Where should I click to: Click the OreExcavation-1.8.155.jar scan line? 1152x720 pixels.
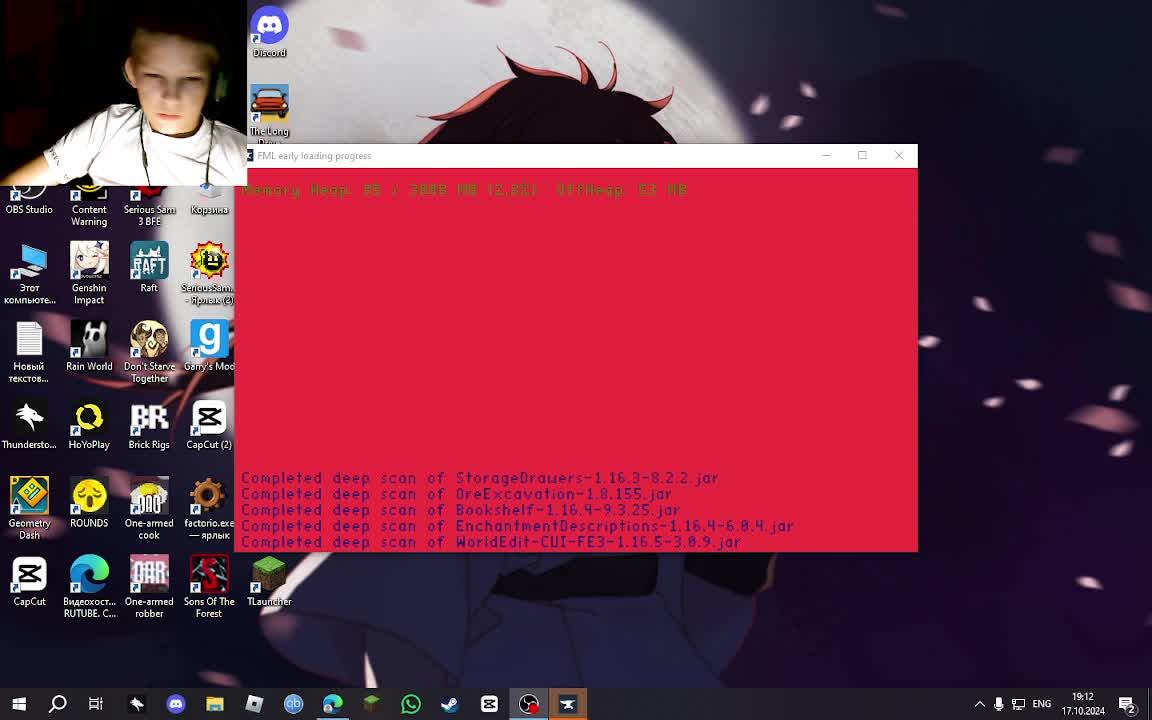click(x=456, y=494)
